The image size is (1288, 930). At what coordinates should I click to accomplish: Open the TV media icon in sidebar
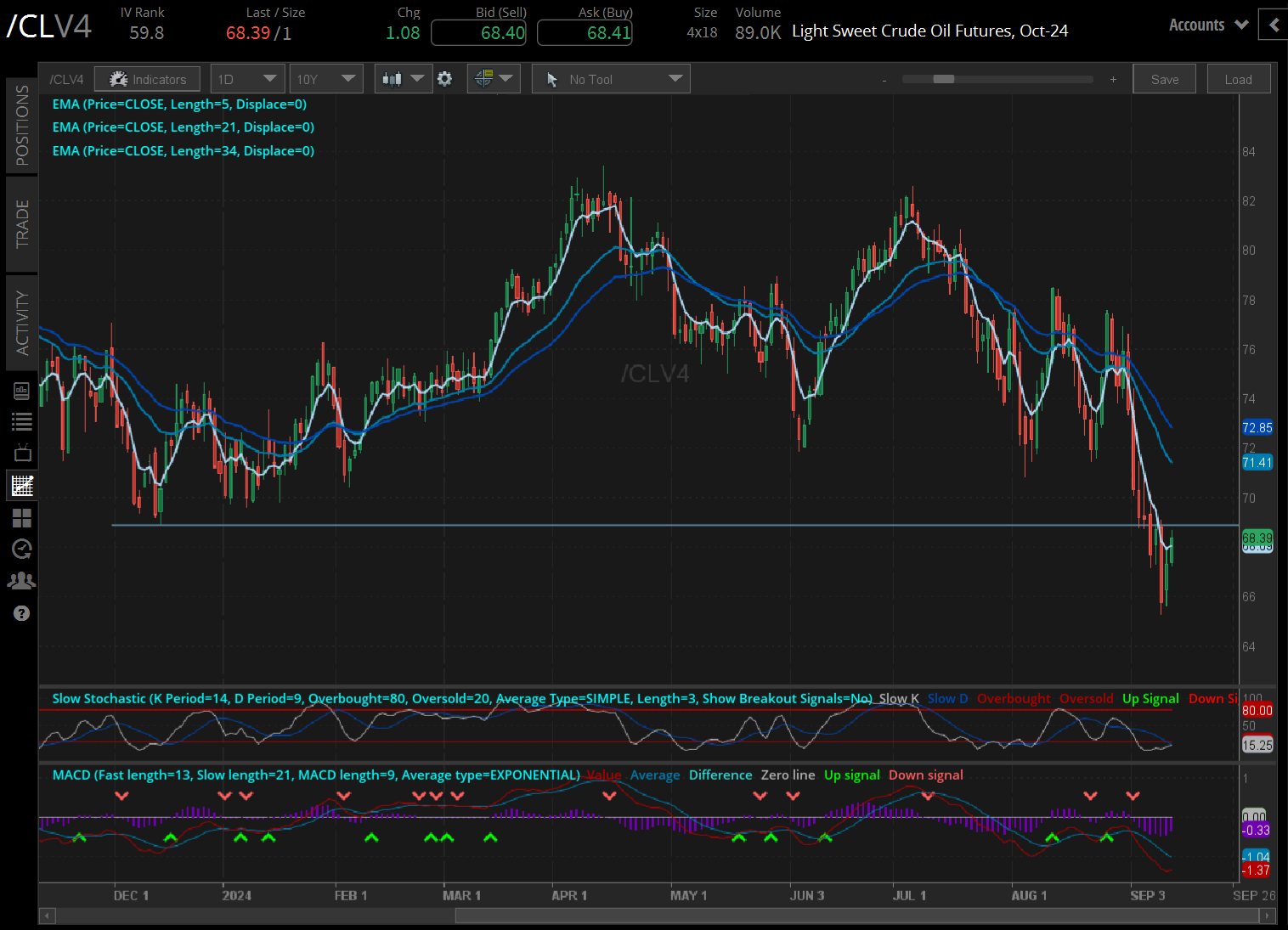click(21, 453)
